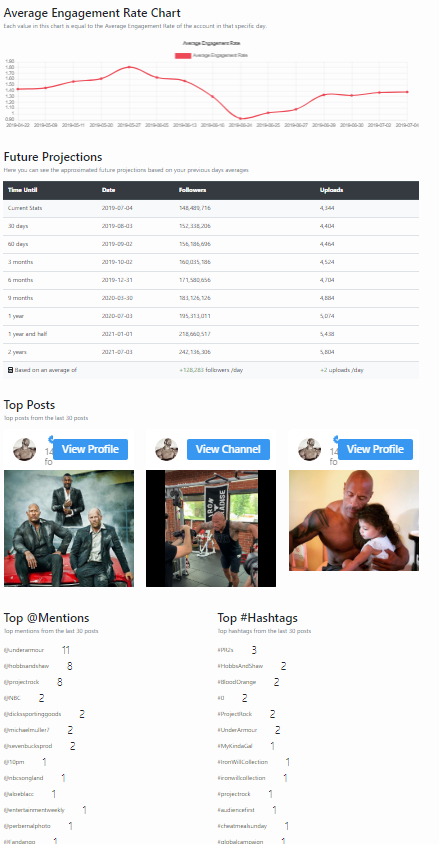Click the View Channel button
Screen dimensions: 439x844
tap(228, 449)
